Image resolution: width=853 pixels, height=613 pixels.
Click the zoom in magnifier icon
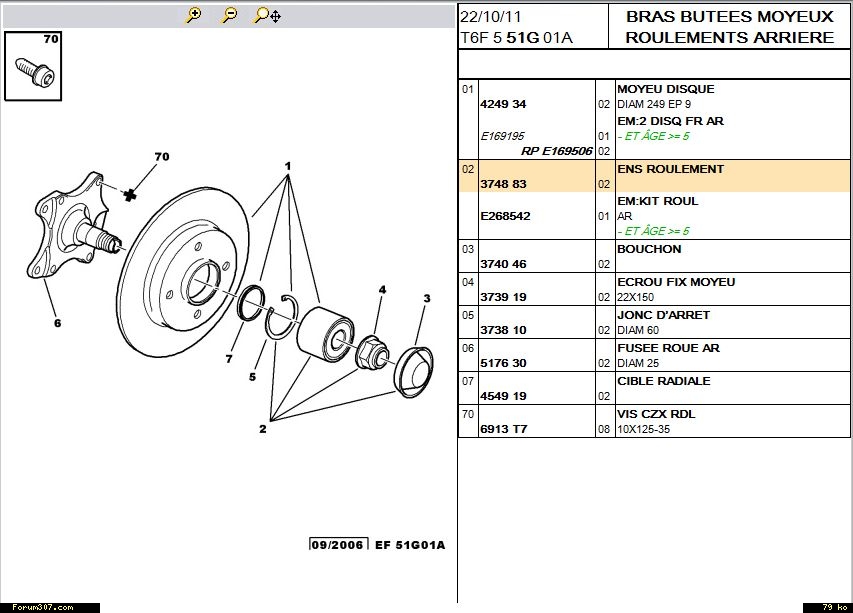click(194, 15)
